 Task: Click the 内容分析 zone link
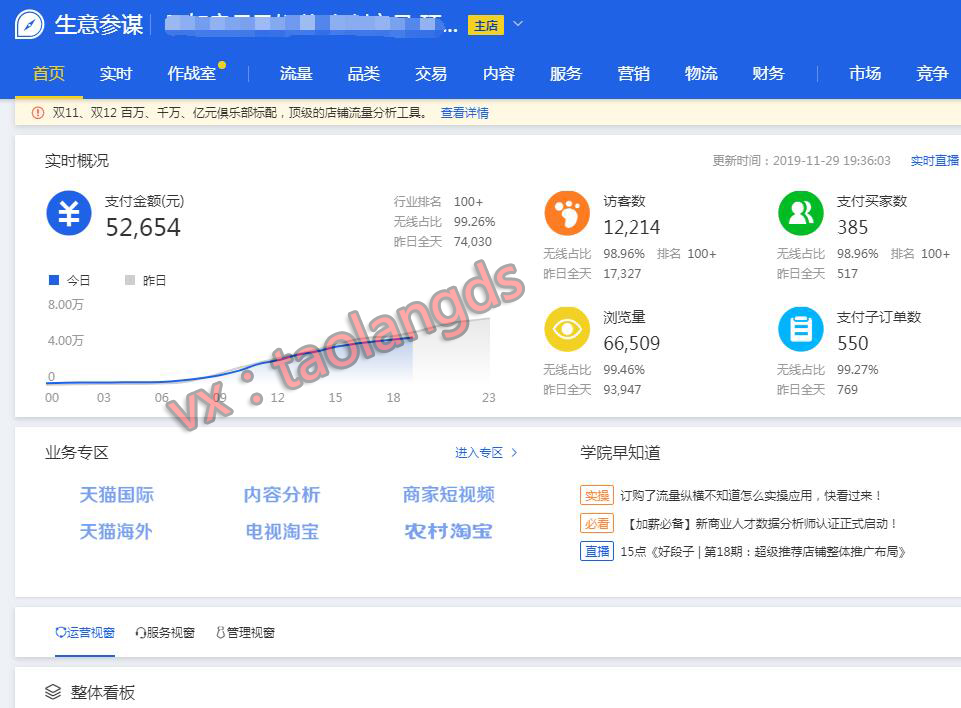click(x=282, y=495)
